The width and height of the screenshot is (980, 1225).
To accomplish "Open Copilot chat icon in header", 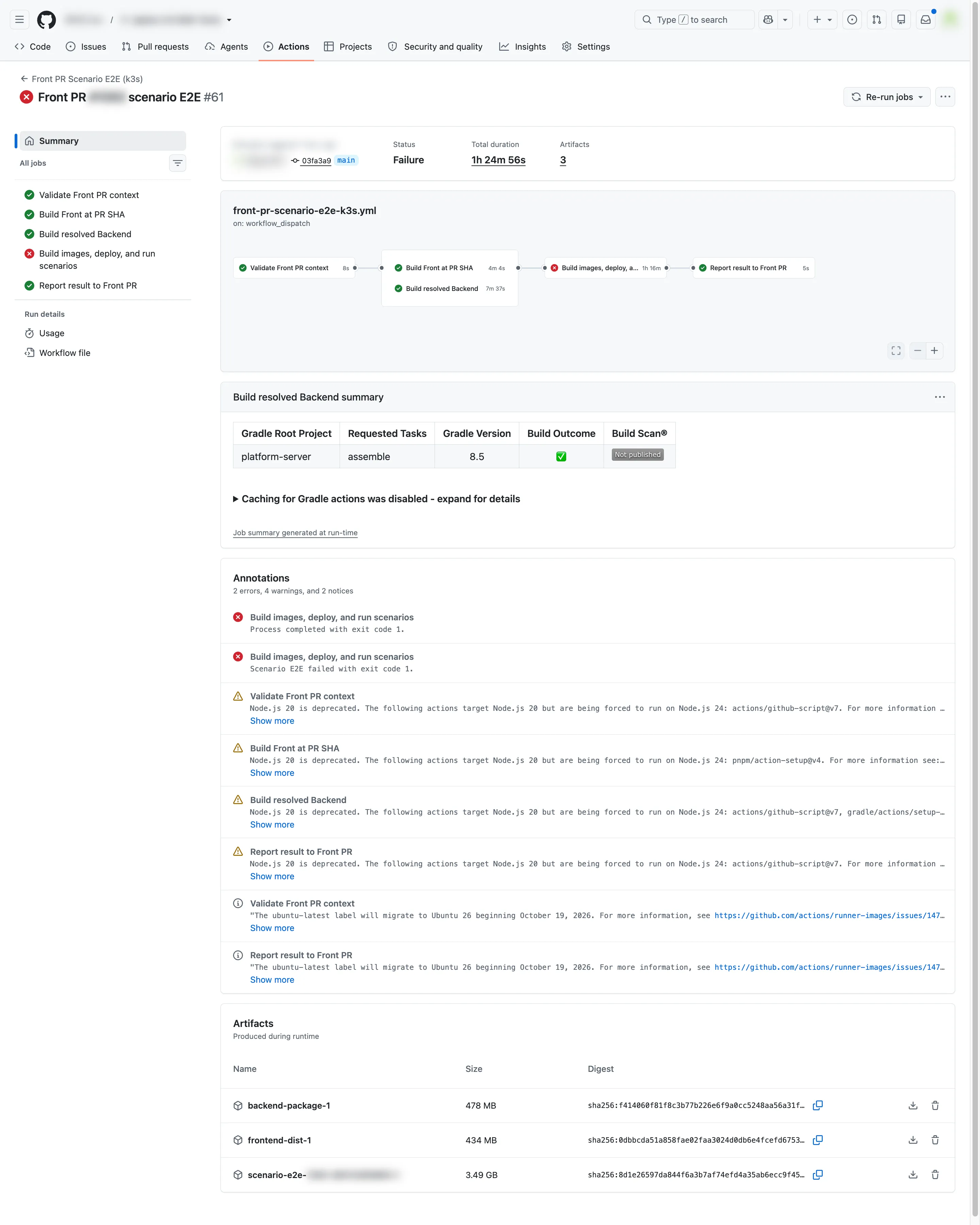I will [x=768, y=20].
